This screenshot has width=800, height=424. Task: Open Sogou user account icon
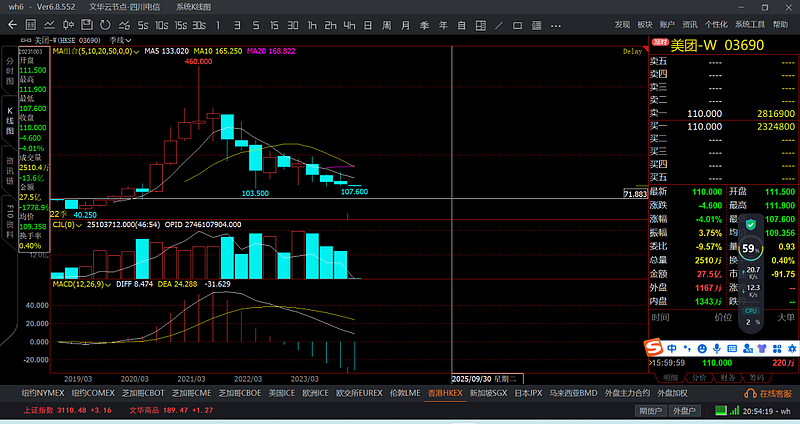(747, 348)
